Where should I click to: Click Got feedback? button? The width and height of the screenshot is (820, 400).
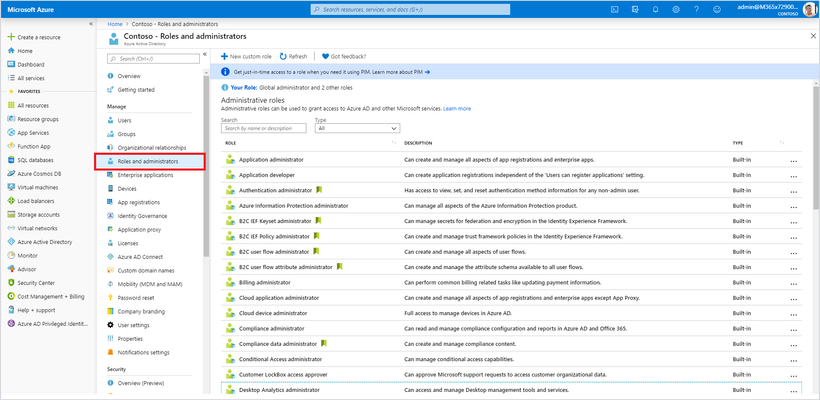pyautogui.click(x=344, y=56)
